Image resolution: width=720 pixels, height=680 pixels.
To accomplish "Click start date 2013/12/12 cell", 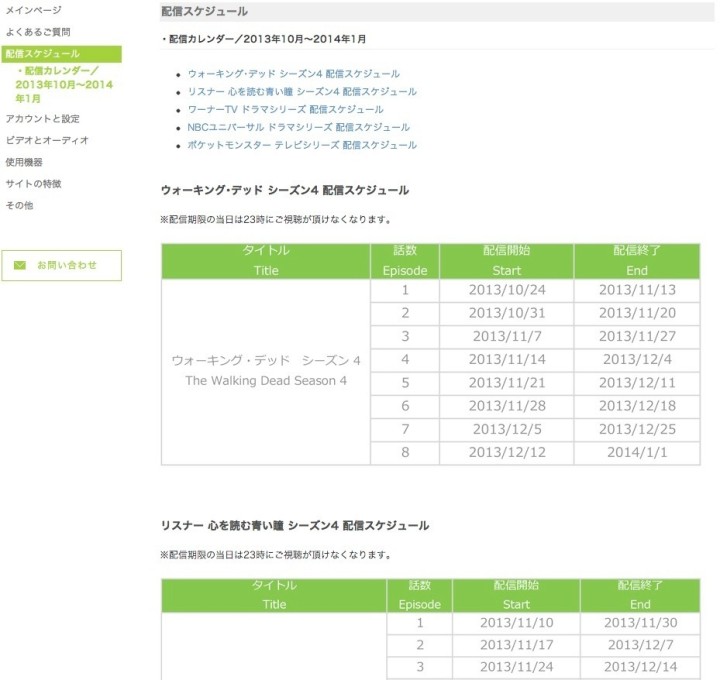I will click(507, 453).
